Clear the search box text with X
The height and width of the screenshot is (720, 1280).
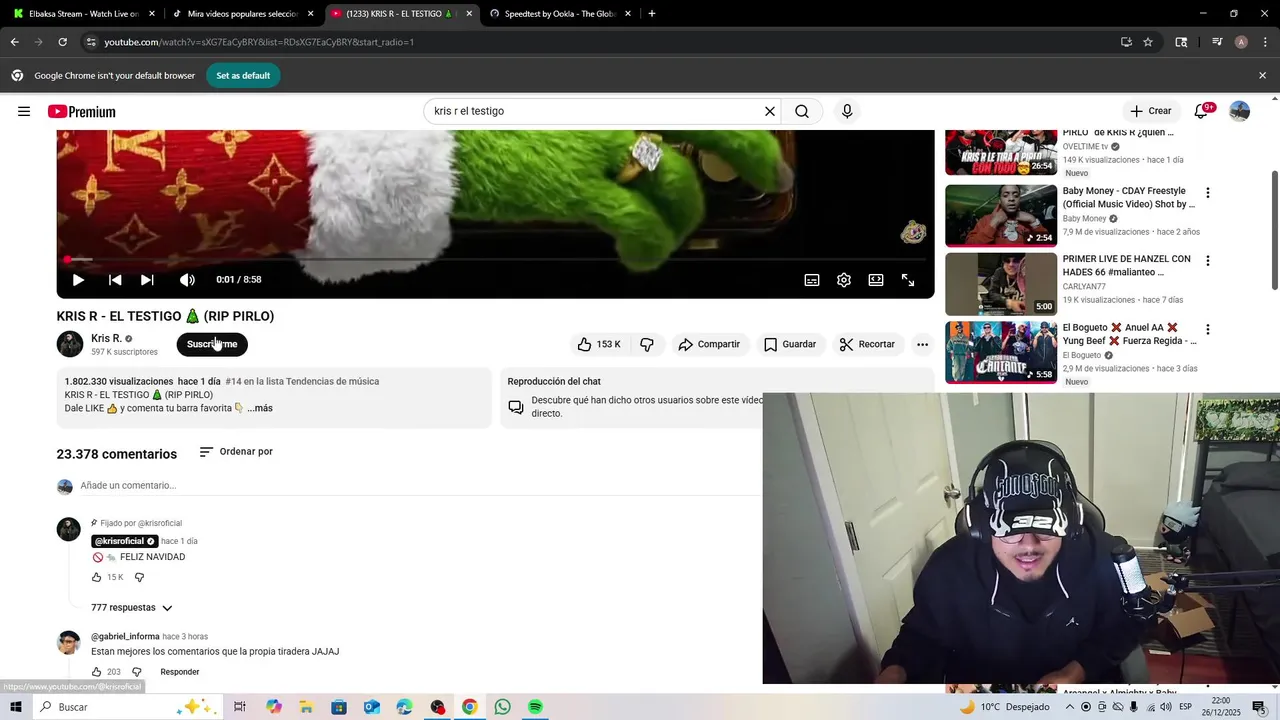click(769, 111)
